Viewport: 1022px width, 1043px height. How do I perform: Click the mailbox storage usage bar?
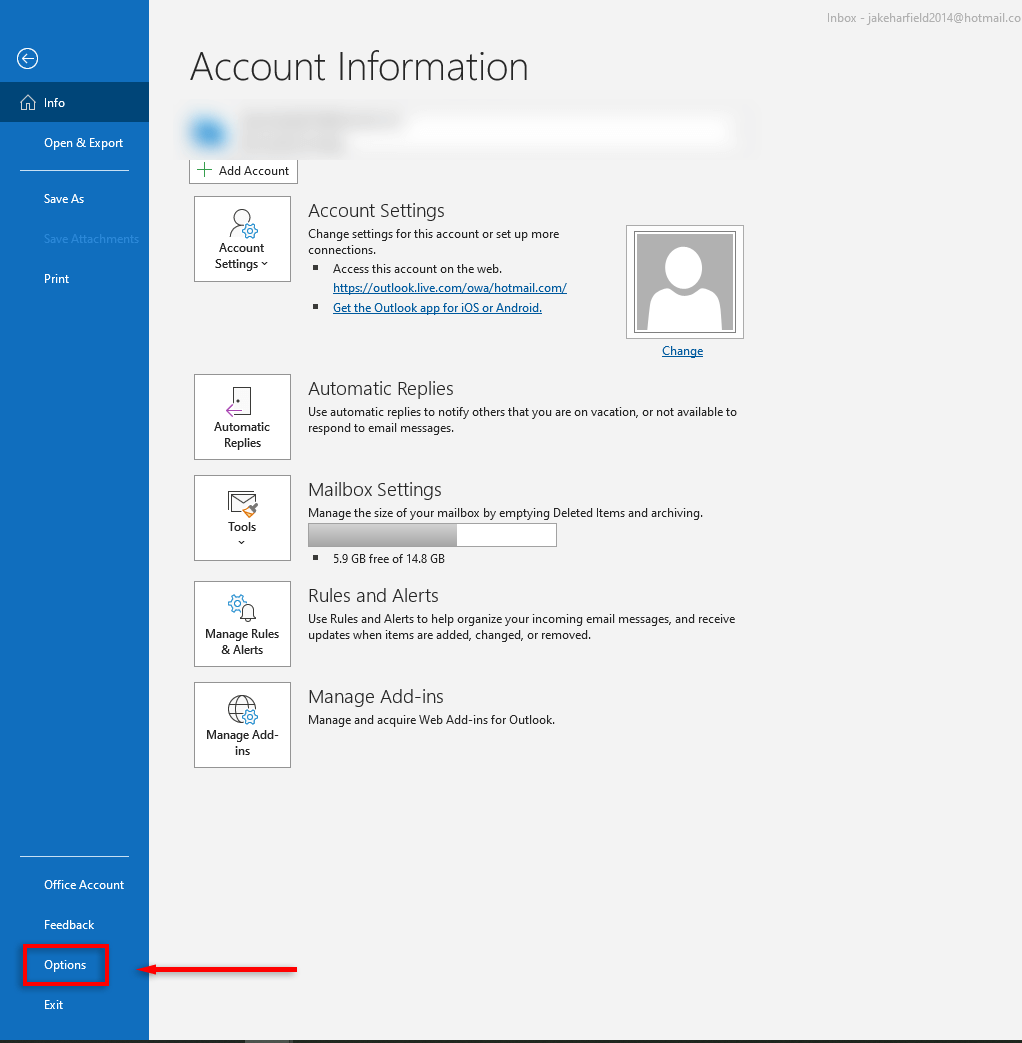pyautogui.click(x=432, y=535)
